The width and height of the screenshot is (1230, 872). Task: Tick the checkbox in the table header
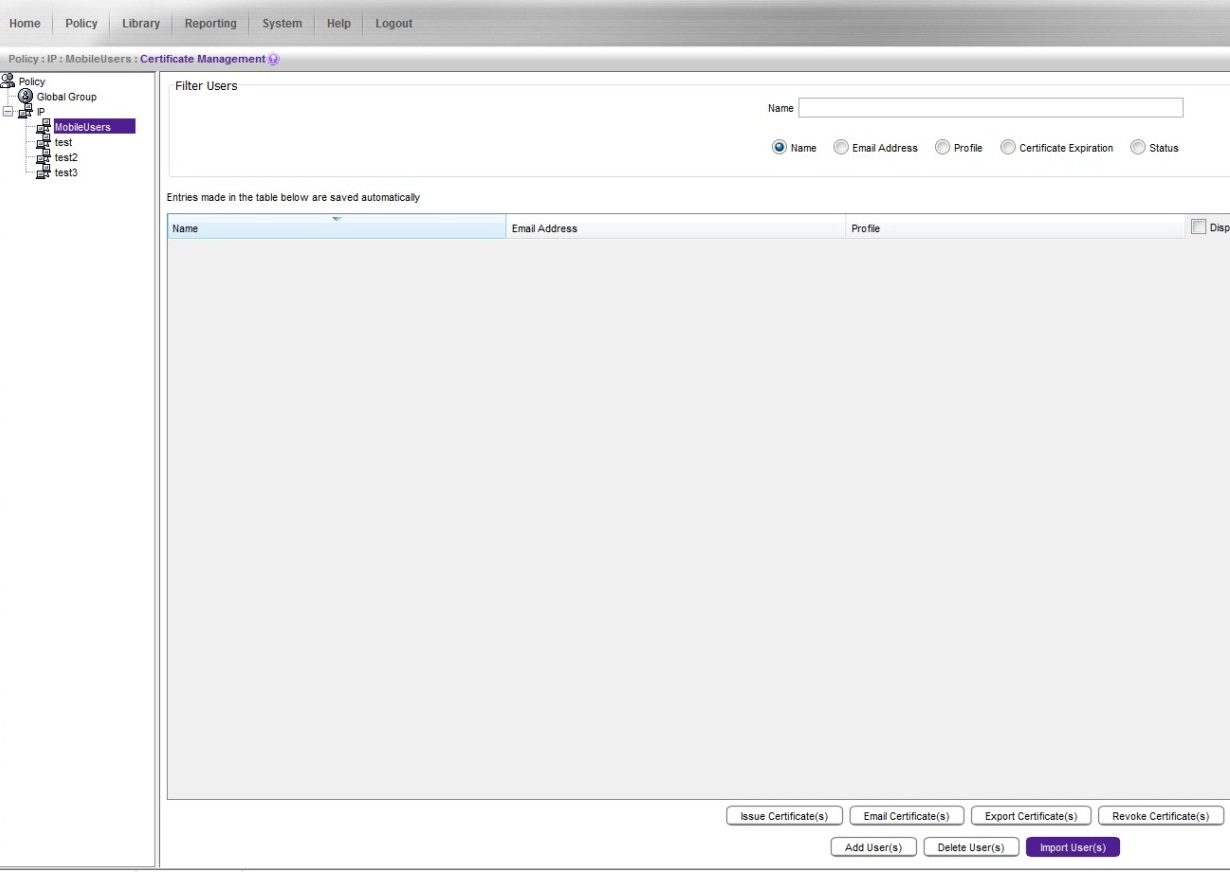tap(1199, 227)
